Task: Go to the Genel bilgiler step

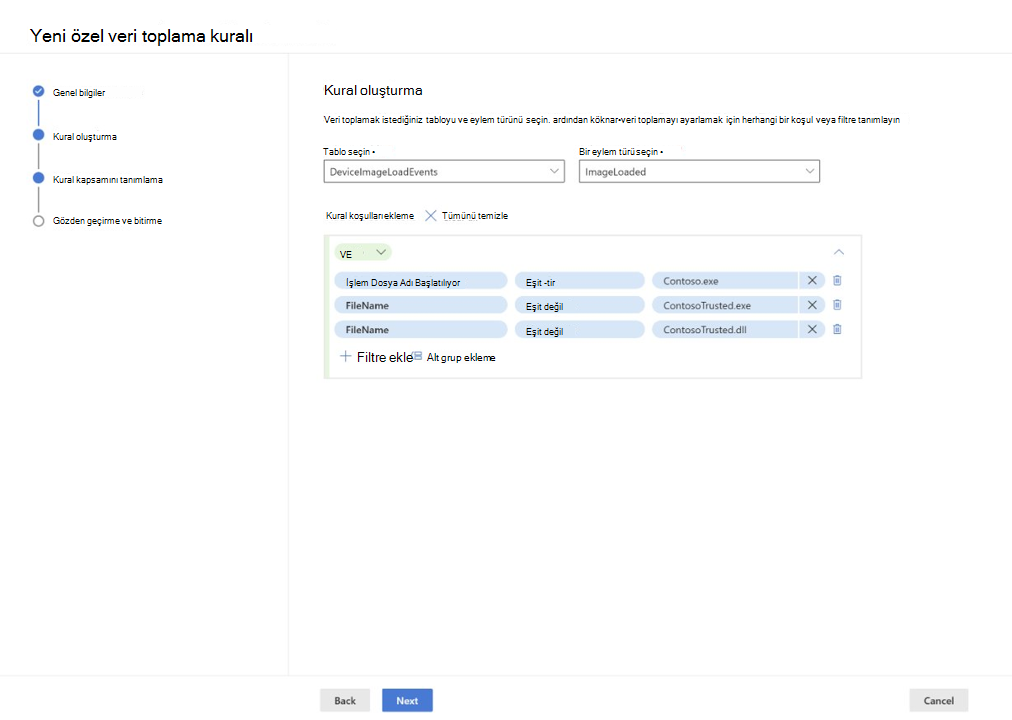Action: (x=79, y=92)
